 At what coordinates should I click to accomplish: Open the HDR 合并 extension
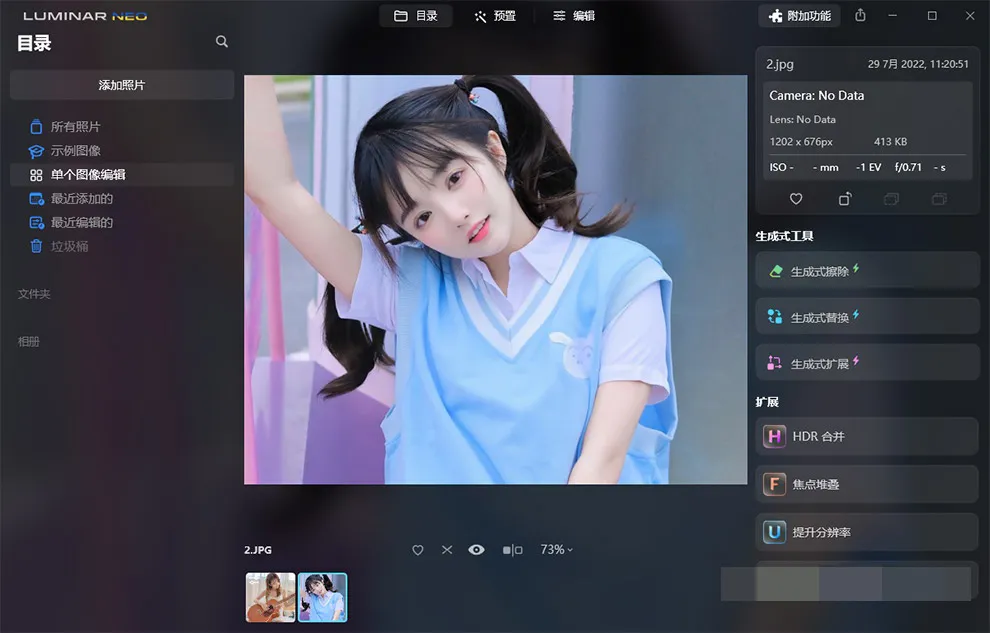(866, 436)
